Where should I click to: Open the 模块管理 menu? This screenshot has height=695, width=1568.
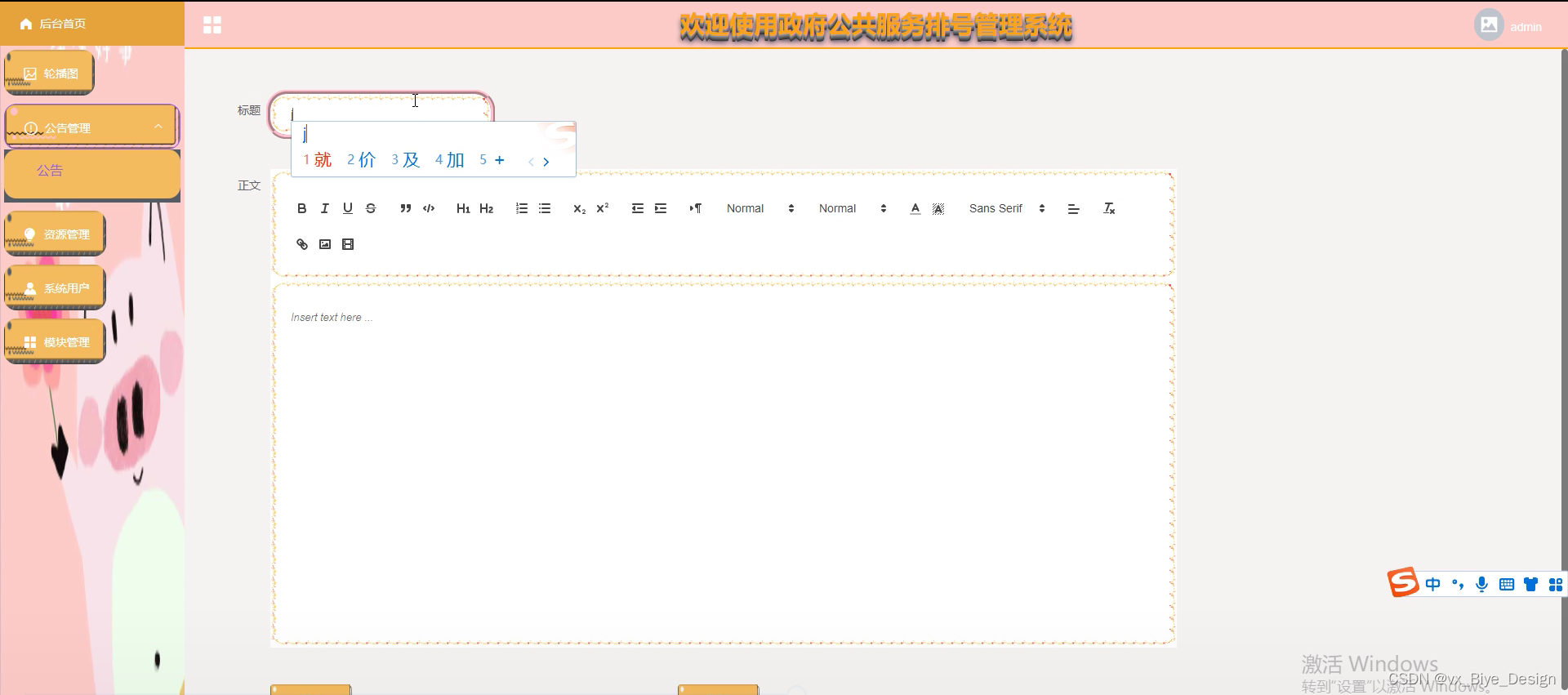coord(55,341)
